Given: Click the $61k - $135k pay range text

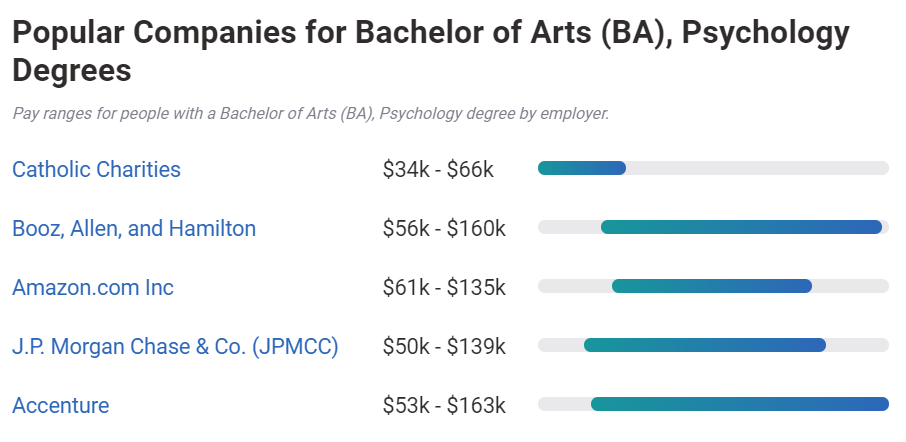Looking at the screenshot, I should 444,288.
